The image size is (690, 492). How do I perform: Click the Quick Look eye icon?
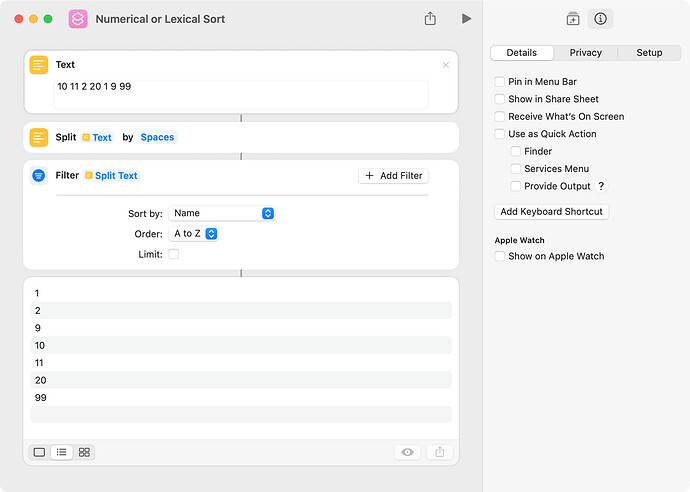pyautogui.click(x=407, y=452)
